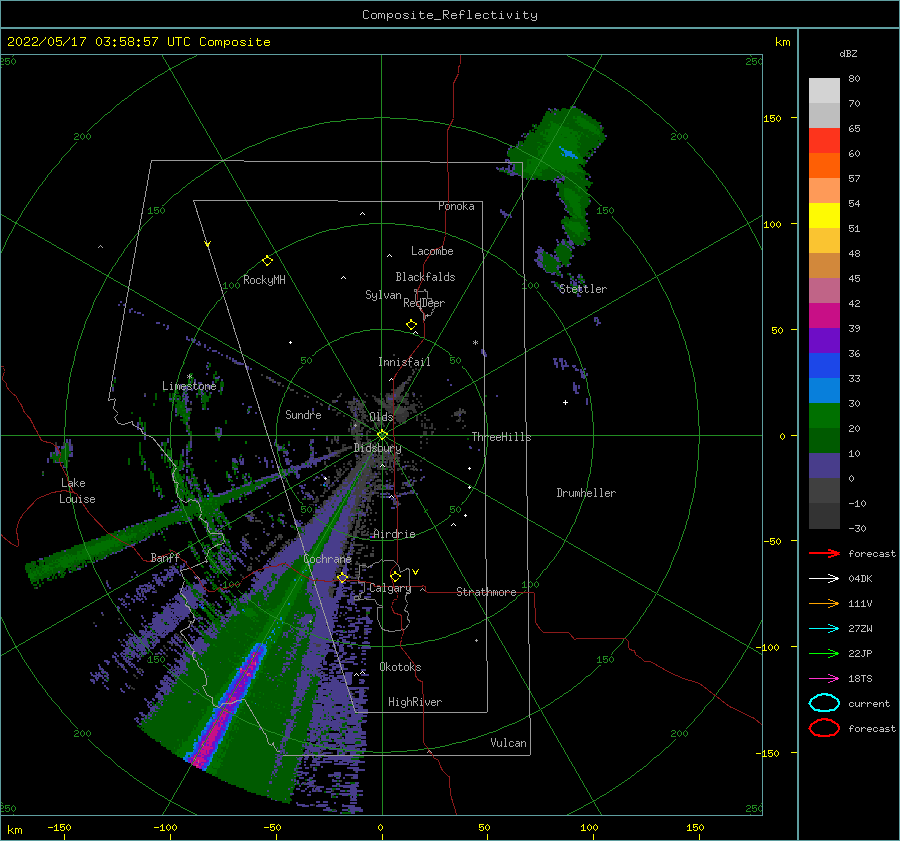Click the Strathmore label
The width and height of the screenshot is (900, 841).
pos(486,592)
